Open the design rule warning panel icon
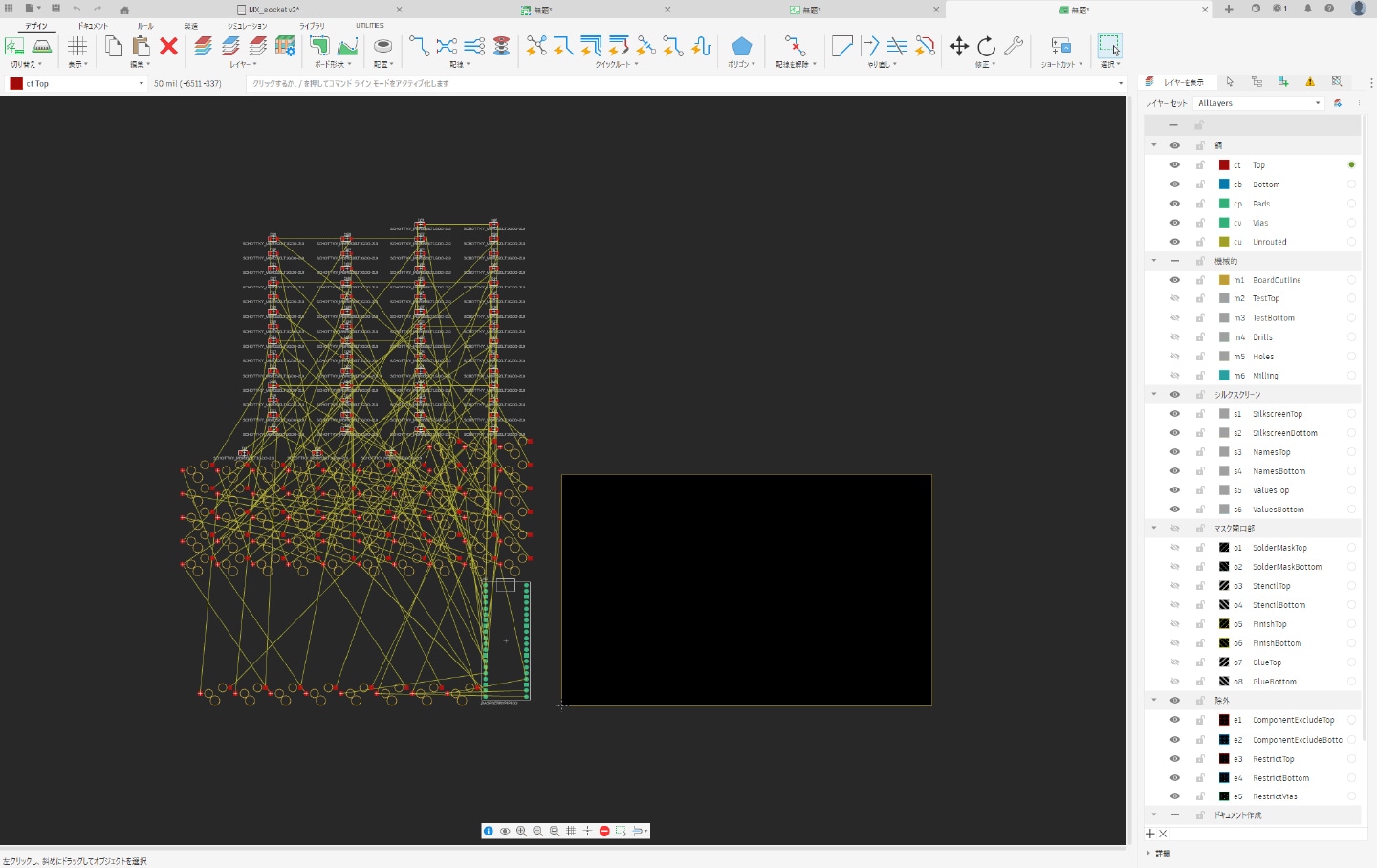The height and width of the screenshot is (868, 1377). click(x=1310, y=82)
